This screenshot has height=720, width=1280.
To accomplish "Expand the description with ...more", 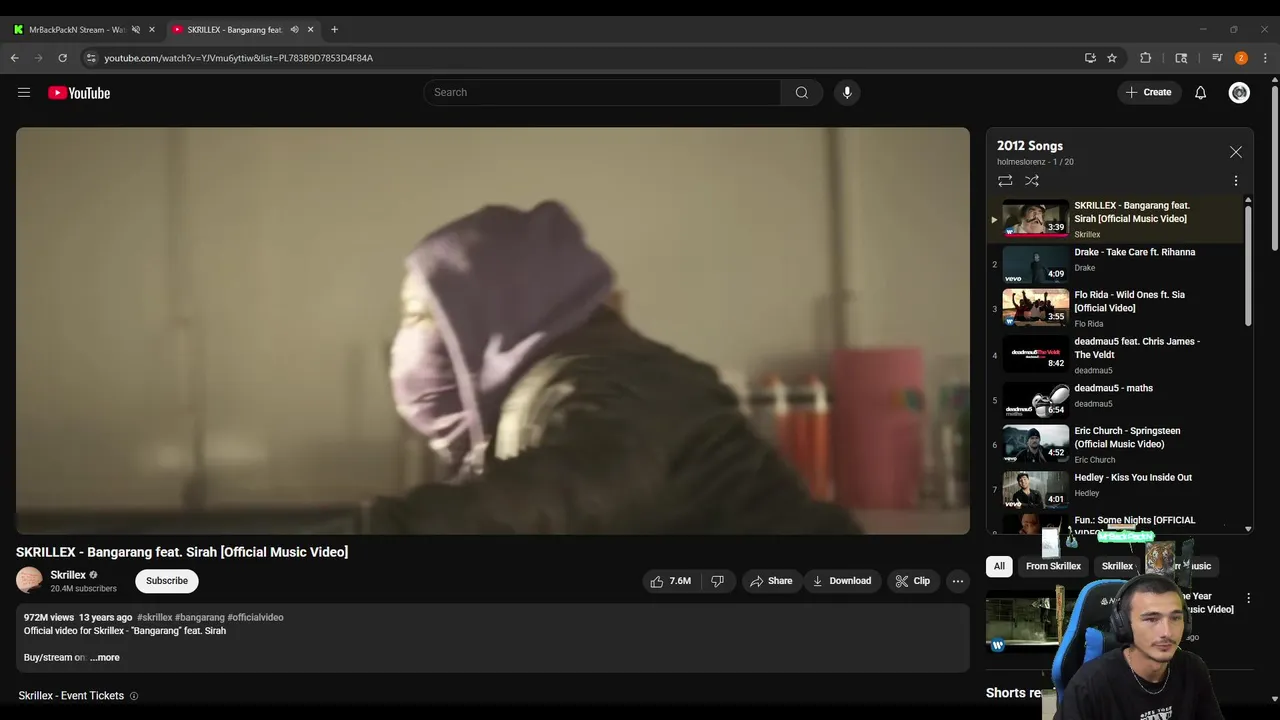I will point(105,657).
